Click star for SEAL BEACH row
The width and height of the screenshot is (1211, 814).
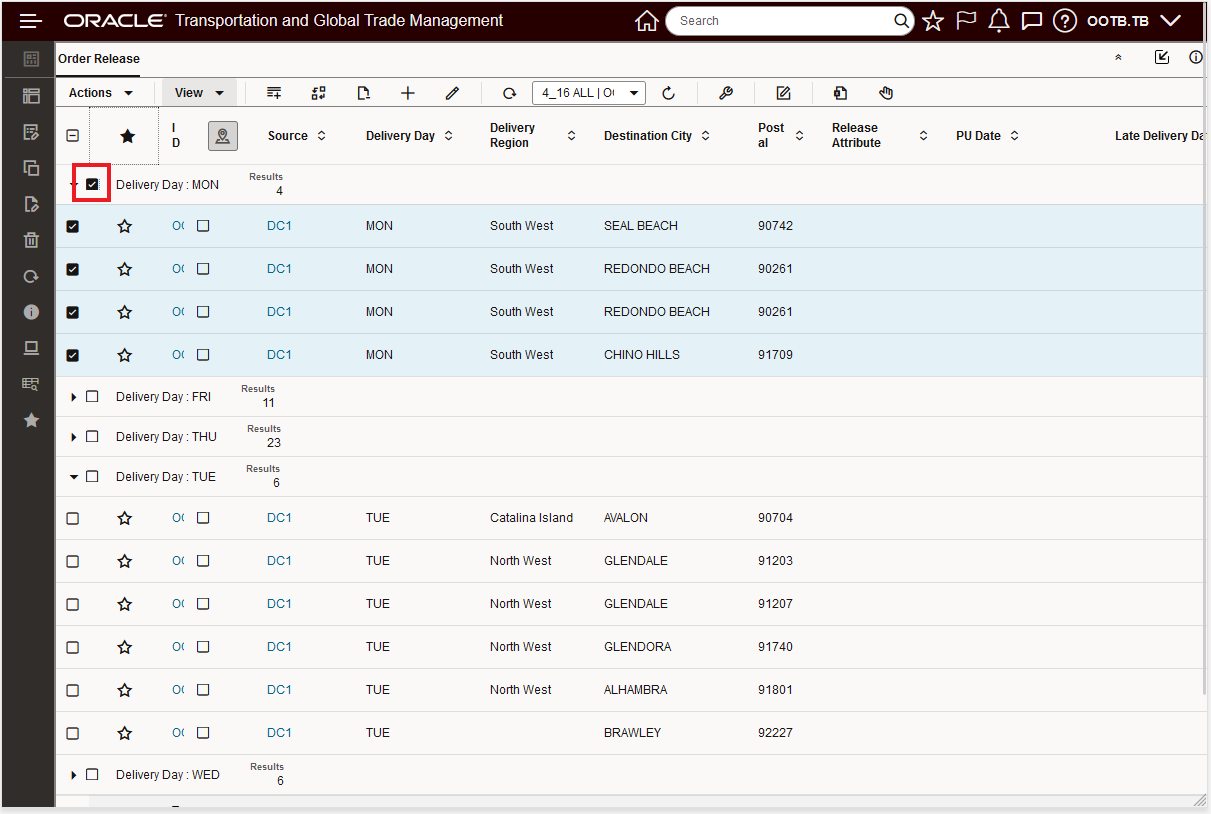tap(125, 226)
